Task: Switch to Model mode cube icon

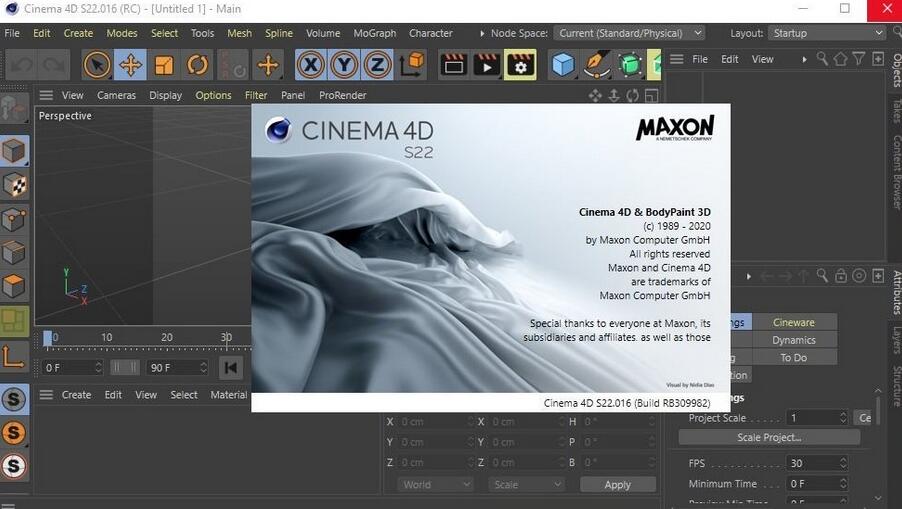Action: [x=14, y=152]
